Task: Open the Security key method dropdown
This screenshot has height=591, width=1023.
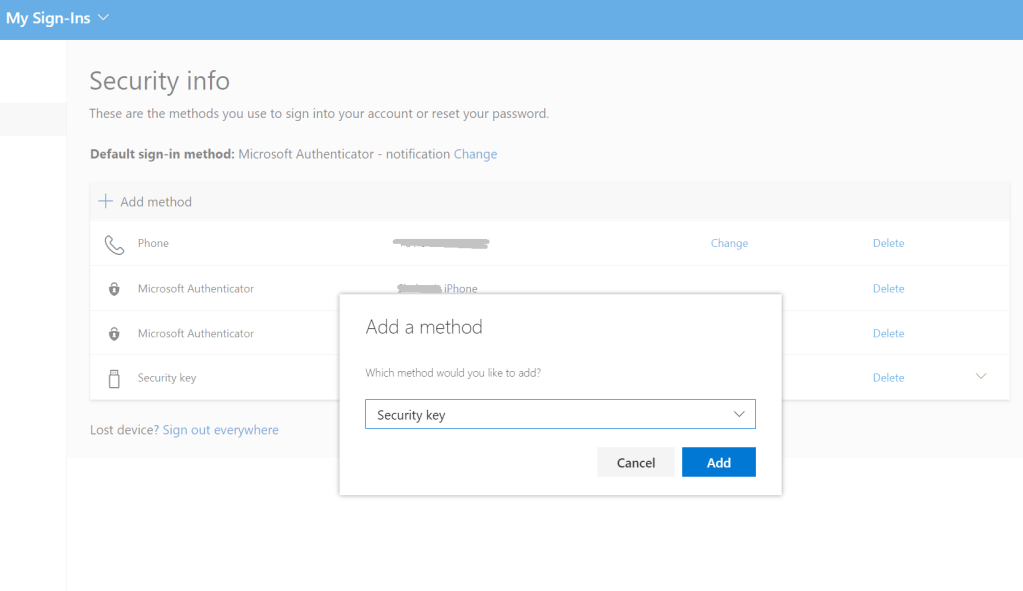Action: coord(560,414)
